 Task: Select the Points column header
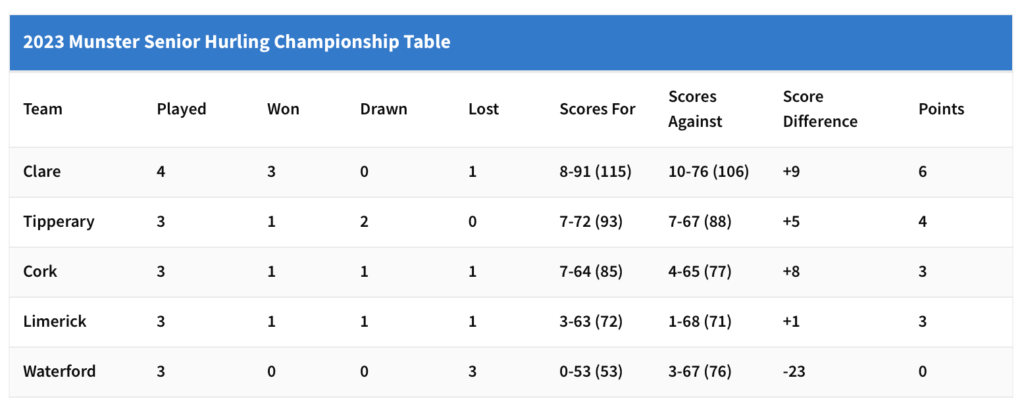[x=941, y=109]
